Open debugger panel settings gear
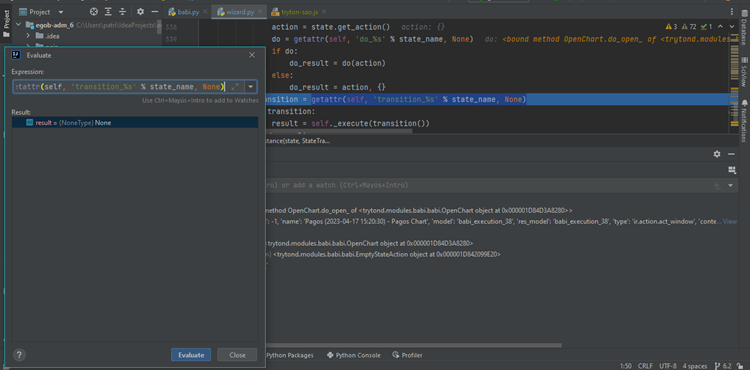 [717, 154]
